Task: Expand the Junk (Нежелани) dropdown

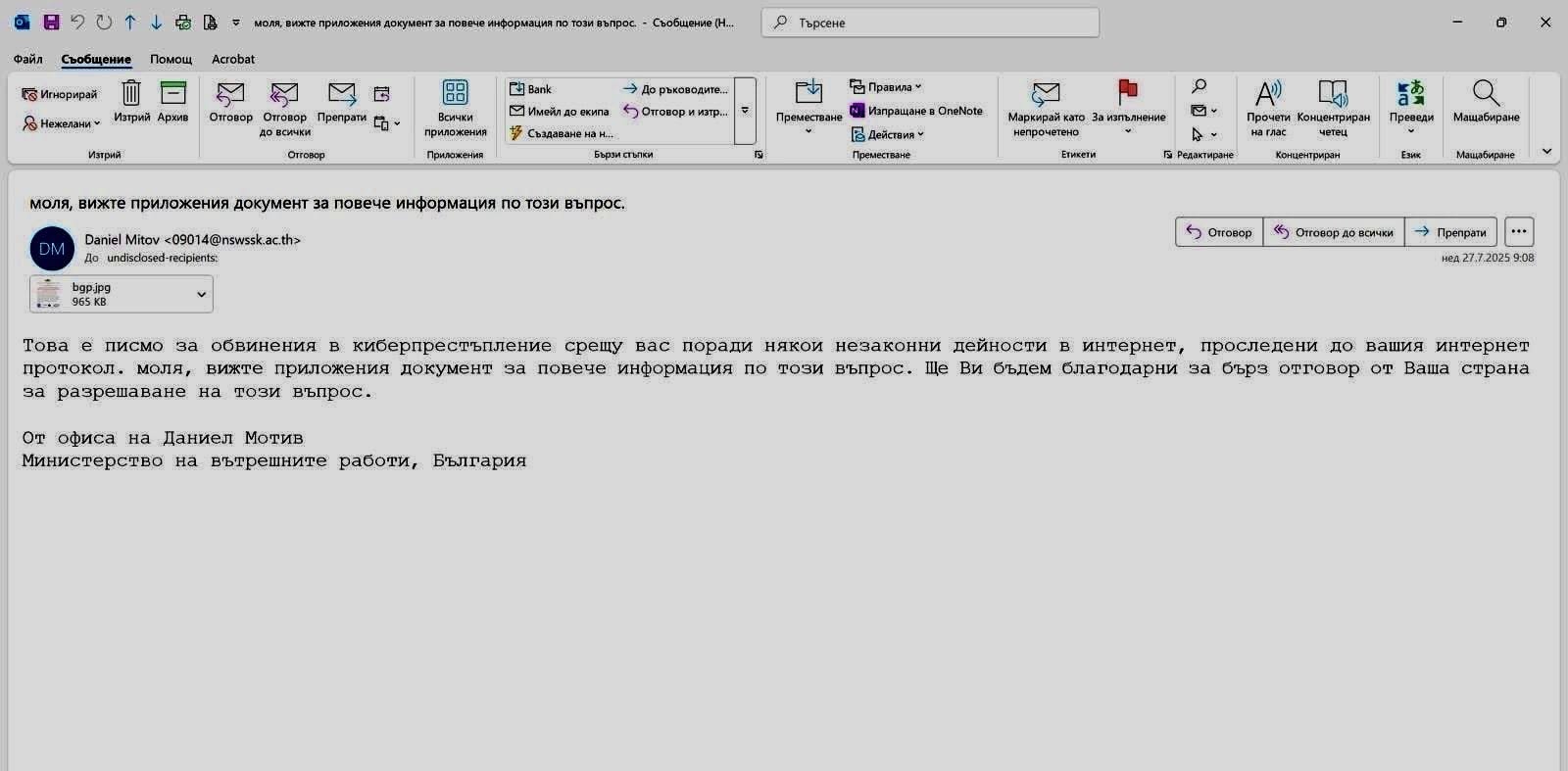Action: (64, 123)
